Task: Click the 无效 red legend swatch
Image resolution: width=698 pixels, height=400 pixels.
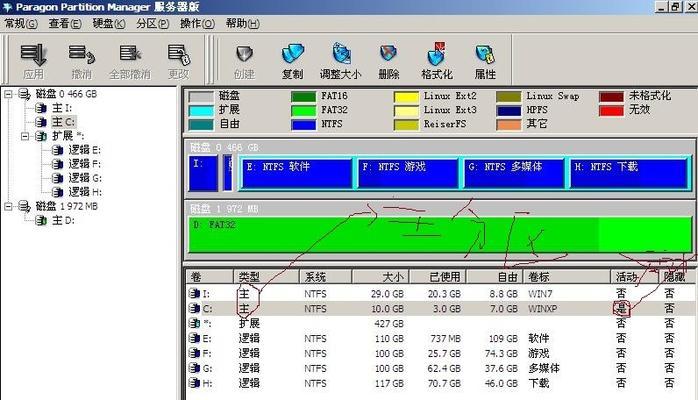Action: [611, 110]
